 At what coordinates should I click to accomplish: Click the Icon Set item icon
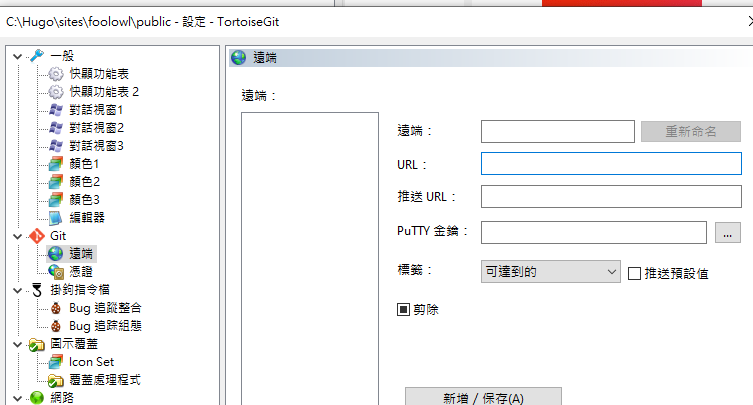coord(56,362)
